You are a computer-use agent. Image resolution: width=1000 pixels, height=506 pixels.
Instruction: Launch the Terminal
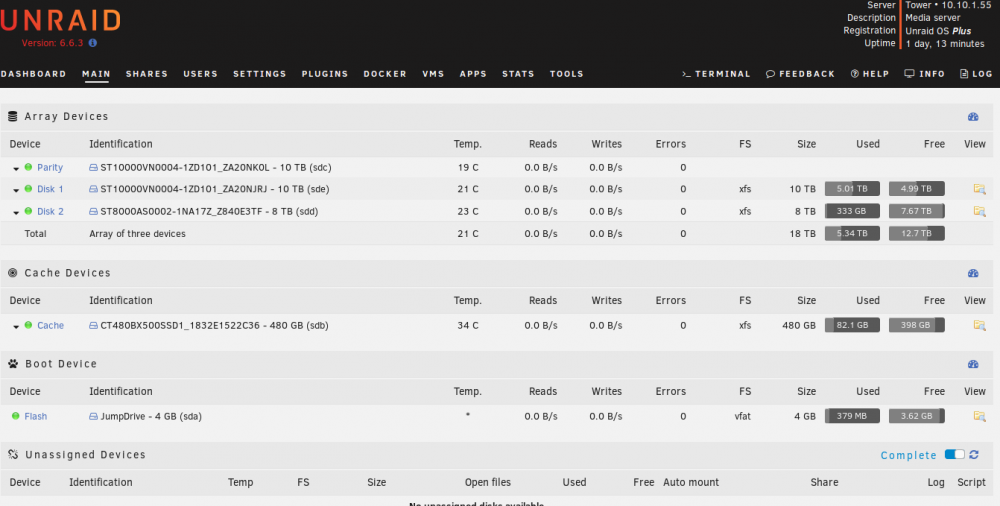tap(716, 74)
